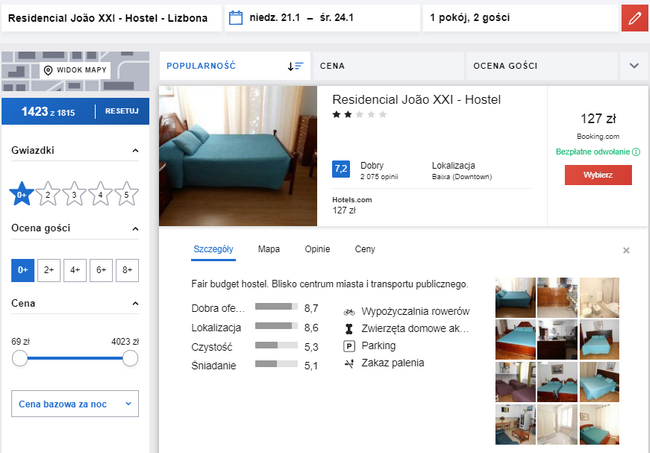Collapse the Gwiazdki filter section
Viewport: 650px width, 453px height.
pyautogui.click(x=135, y=151)
